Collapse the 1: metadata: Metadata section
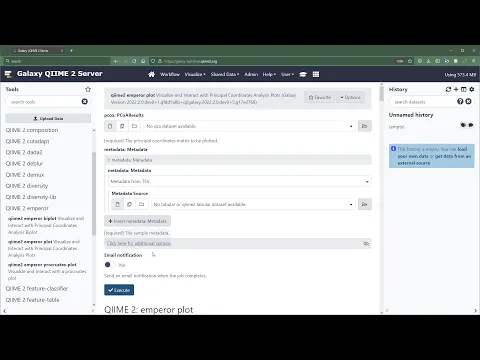 click(x=238, y=160)
